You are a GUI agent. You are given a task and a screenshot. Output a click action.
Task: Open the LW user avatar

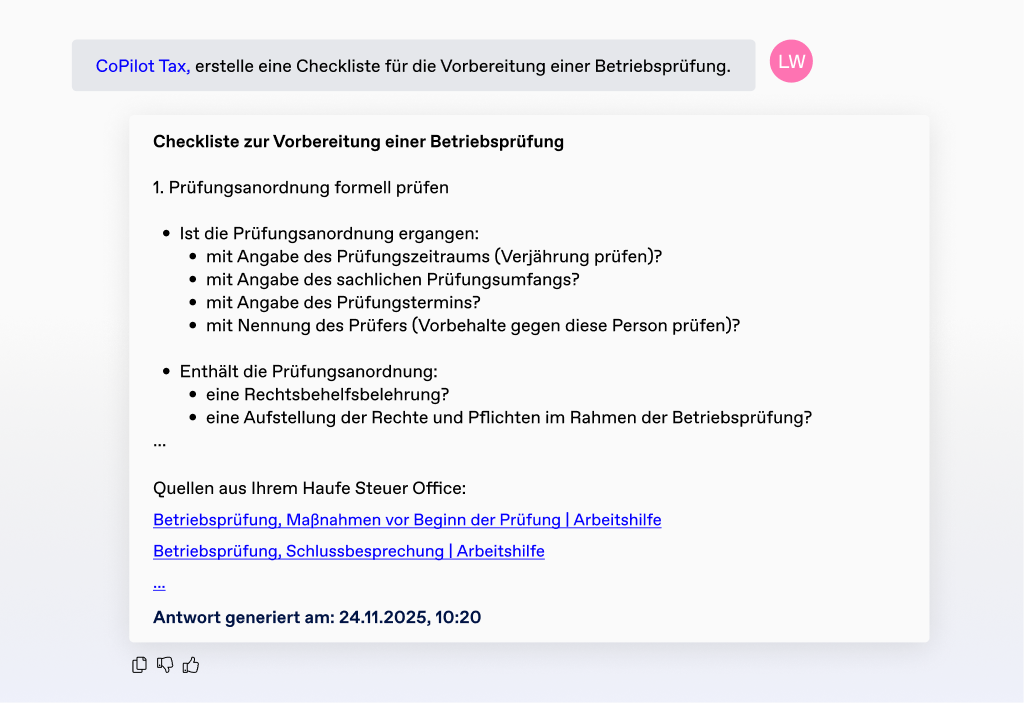(x=791, y=61)
